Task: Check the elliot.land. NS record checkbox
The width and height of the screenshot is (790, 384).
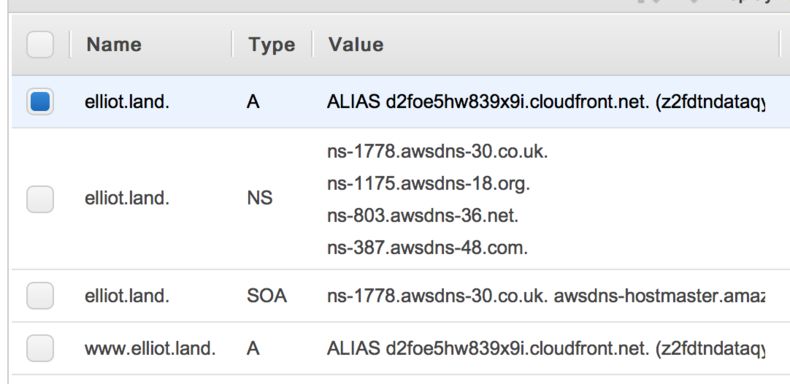Action: coord(40,199)
